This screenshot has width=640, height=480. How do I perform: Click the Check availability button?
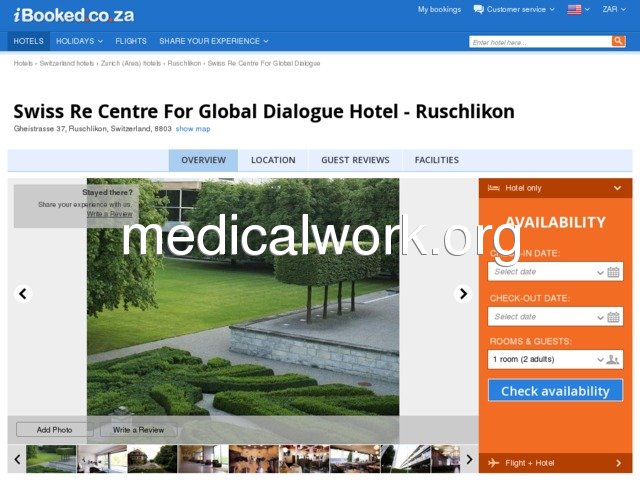pyautogui.click(x=555, y=391)
